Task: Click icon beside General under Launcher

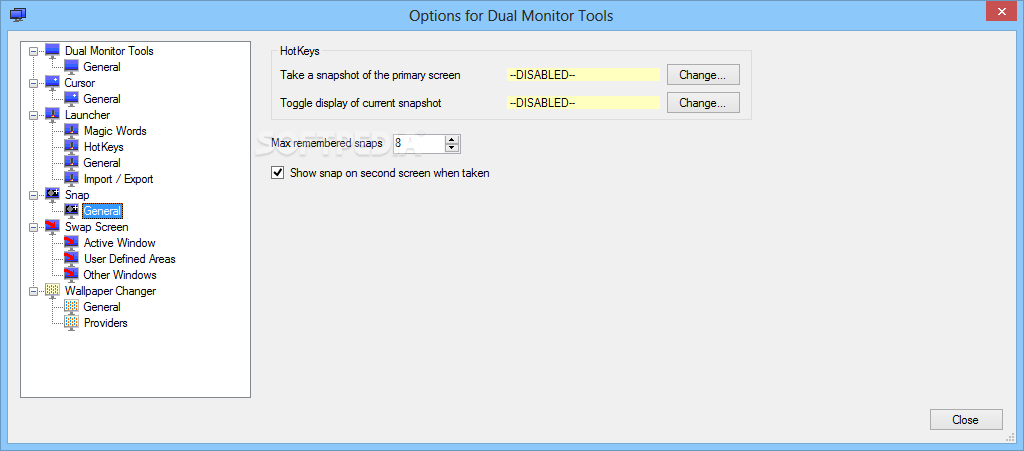Action: tap(71, 163)
